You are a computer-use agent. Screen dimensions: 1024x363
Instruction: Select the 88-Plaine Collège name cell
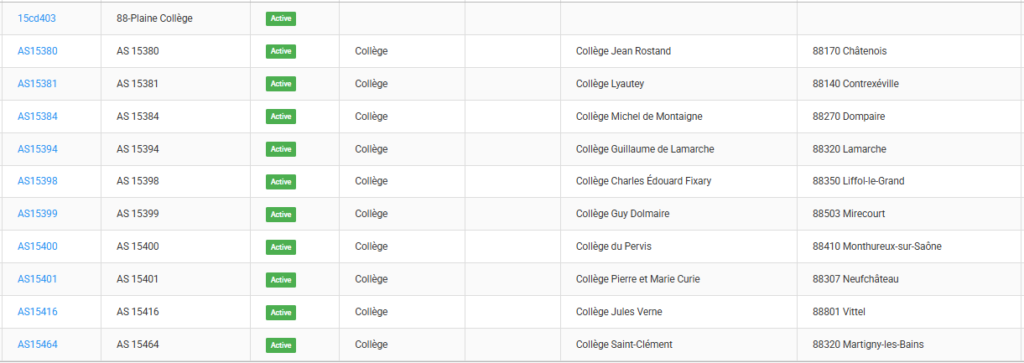coord(176,18)
